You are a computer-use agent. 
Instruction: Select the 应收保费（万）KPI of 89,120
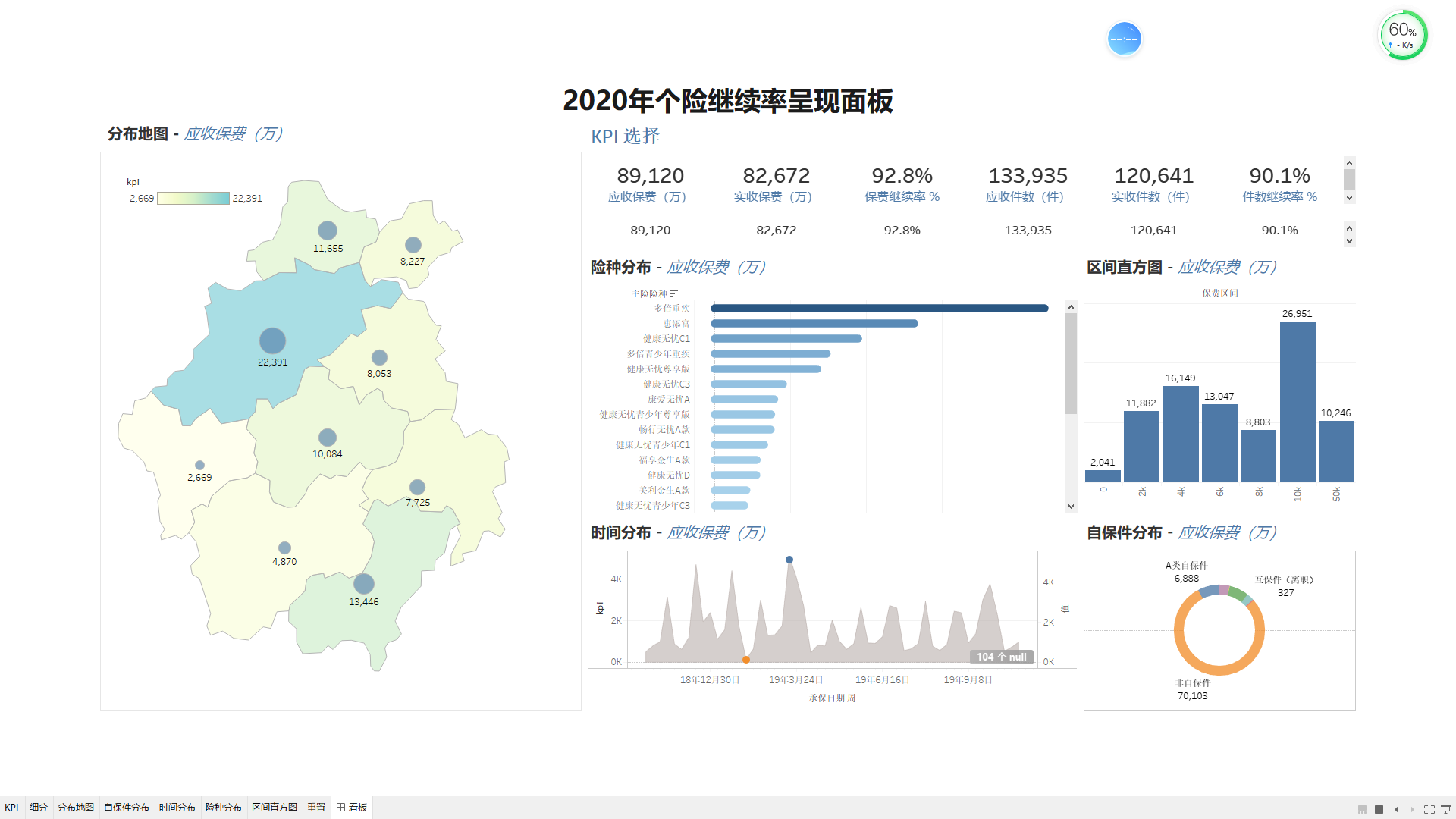click(x=650, y=185)
